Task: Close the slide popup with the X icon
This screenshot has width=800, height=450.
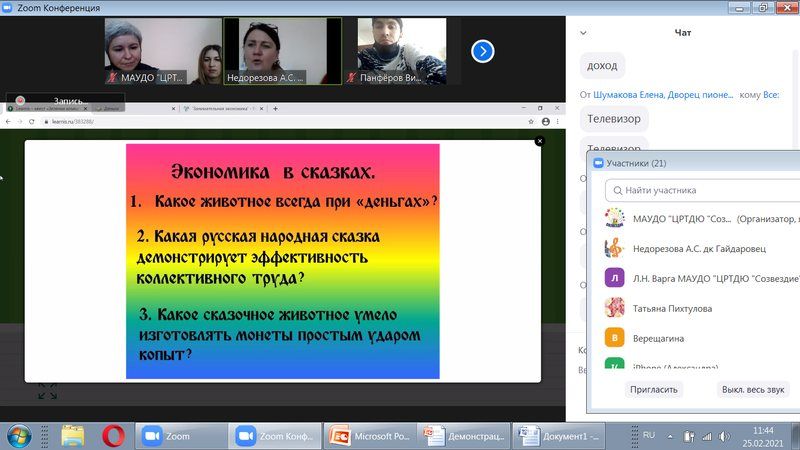Action: coord(539,141)
